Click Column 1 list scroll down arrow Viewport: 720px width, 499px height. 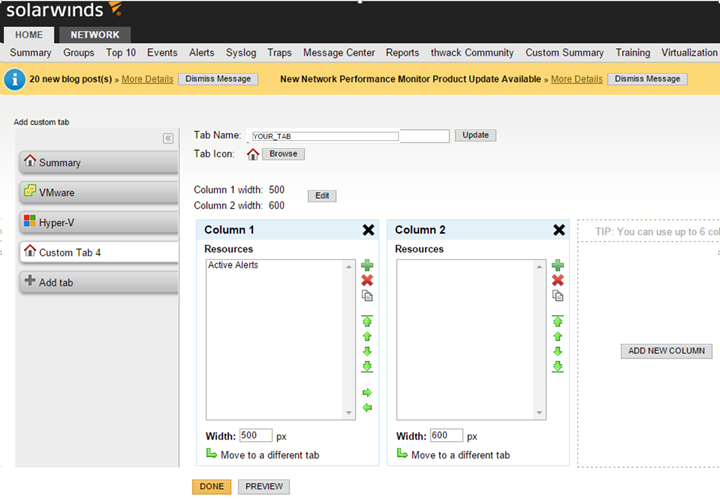(349, 413)
